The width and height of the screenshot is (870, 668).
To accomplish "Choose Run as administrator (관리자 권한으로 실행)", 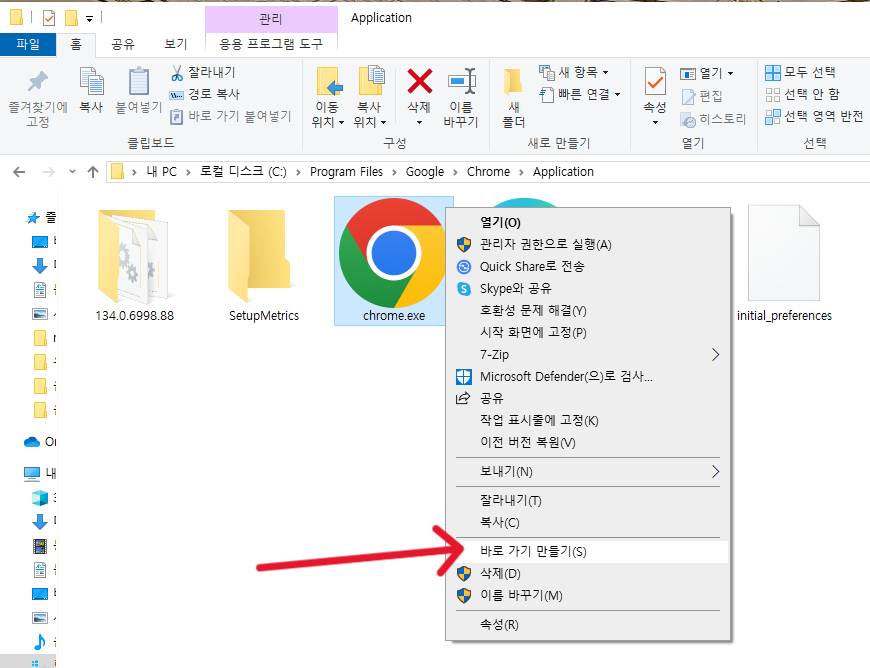I will (x=588, y=245).
